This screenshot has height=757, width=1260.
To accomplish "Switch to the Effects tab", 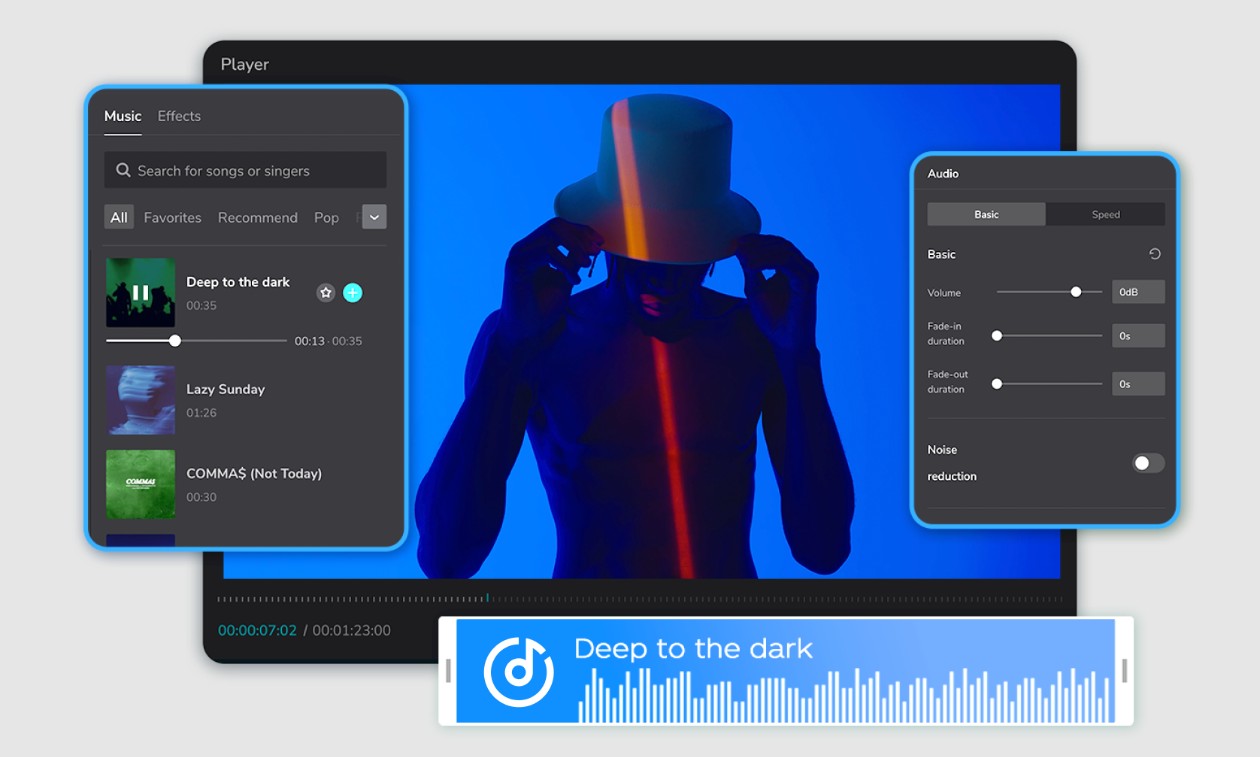I will tap(179, 116).
